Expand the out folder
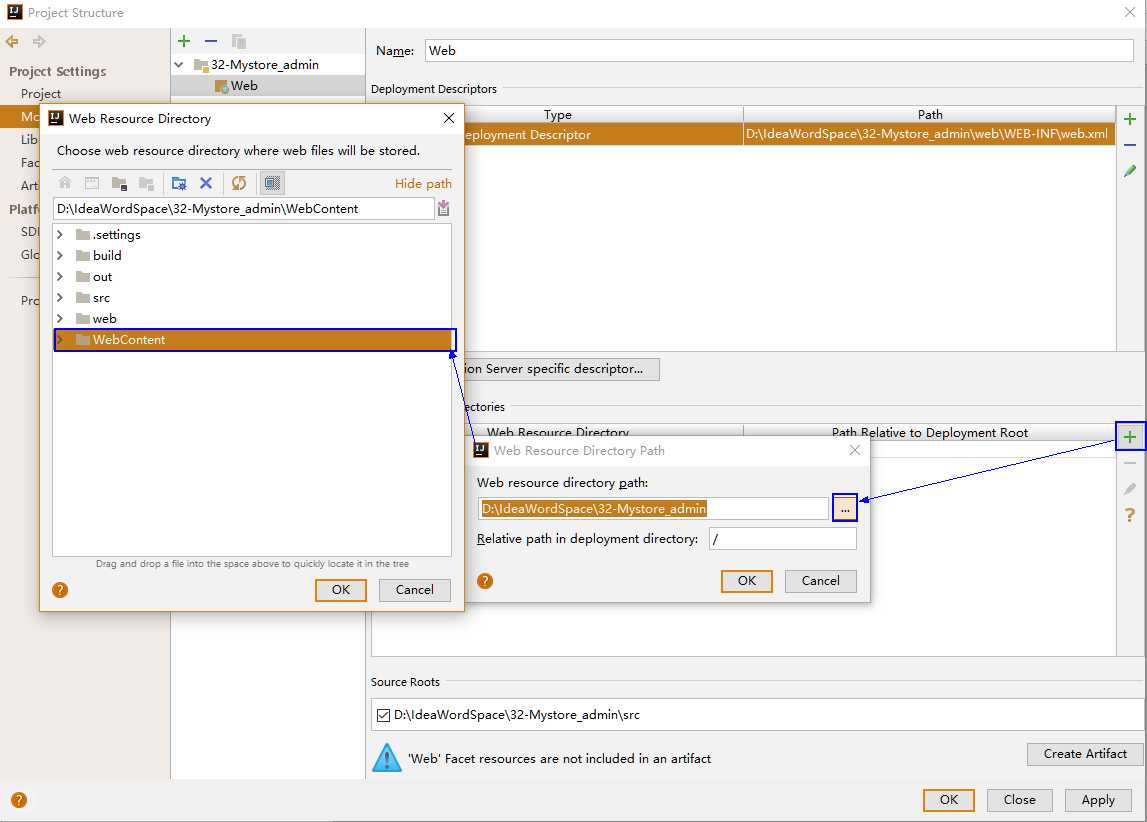Screen dimensions: 1147x822 click(60, 276)
